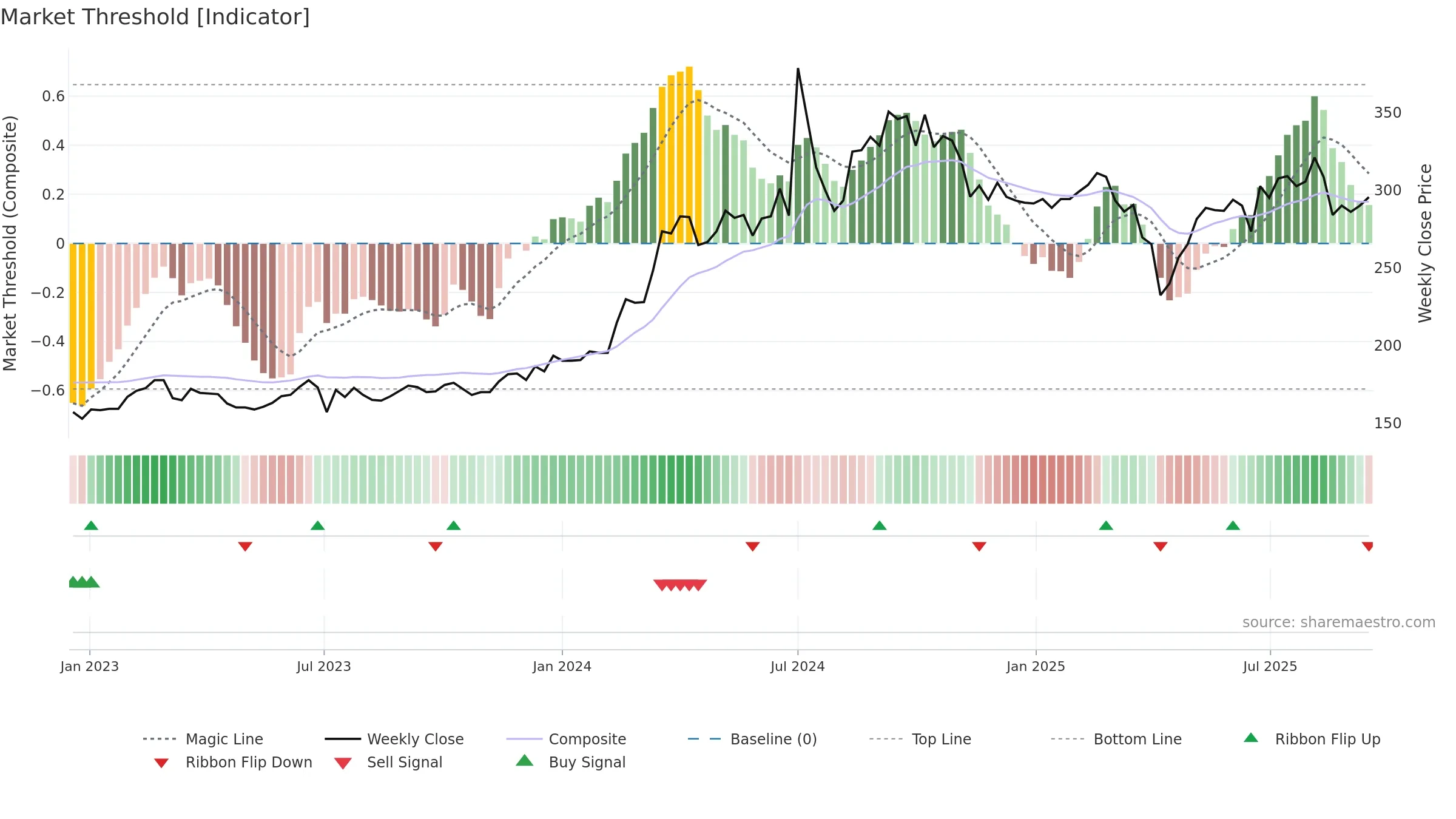1456x819 pixels.
Task: Click the green Ribbon Flip Up legend triangle
Action: pyautogui.click(x=1251, y=738)
